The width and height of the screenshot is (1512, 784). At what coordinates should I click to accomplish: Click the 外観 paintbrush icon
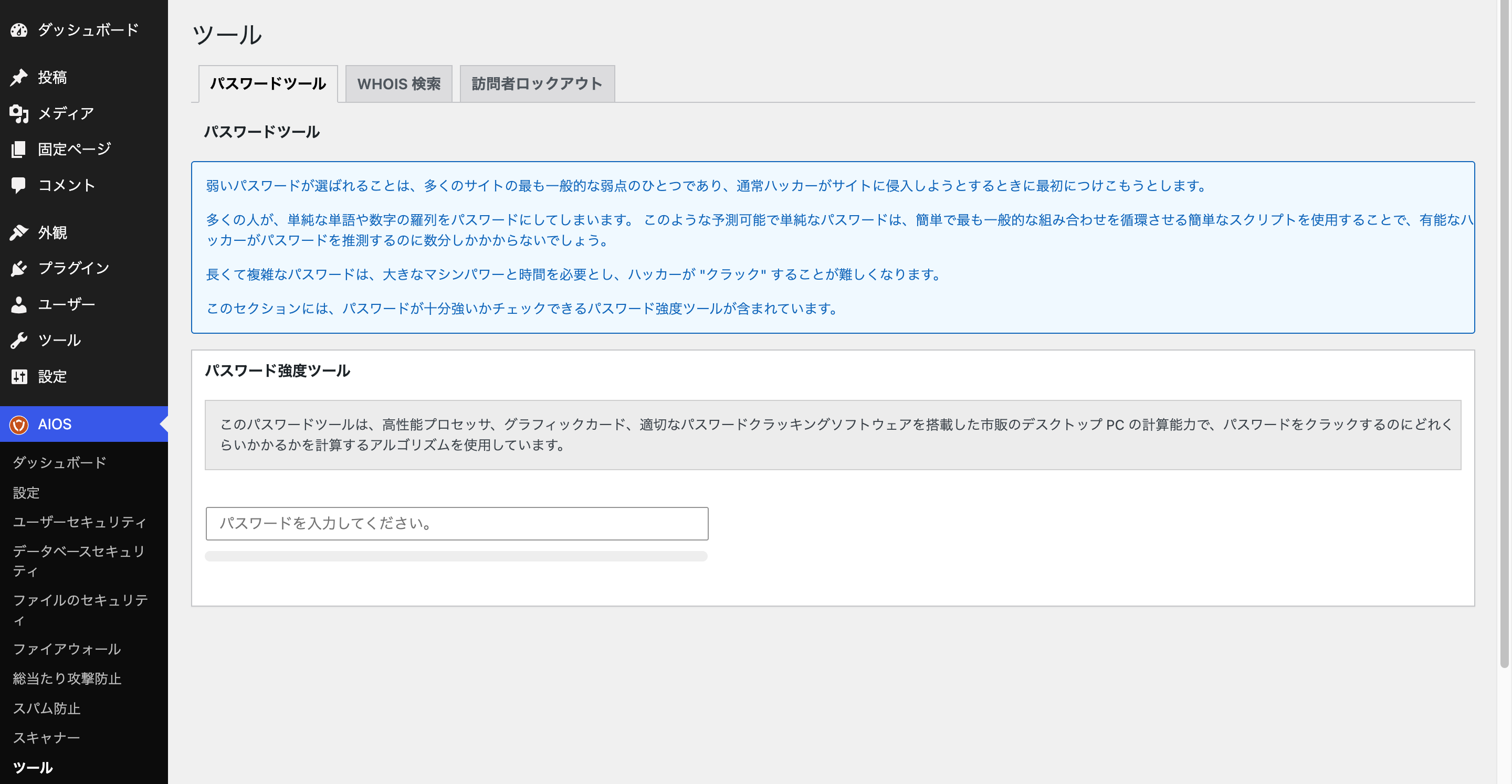19,232
